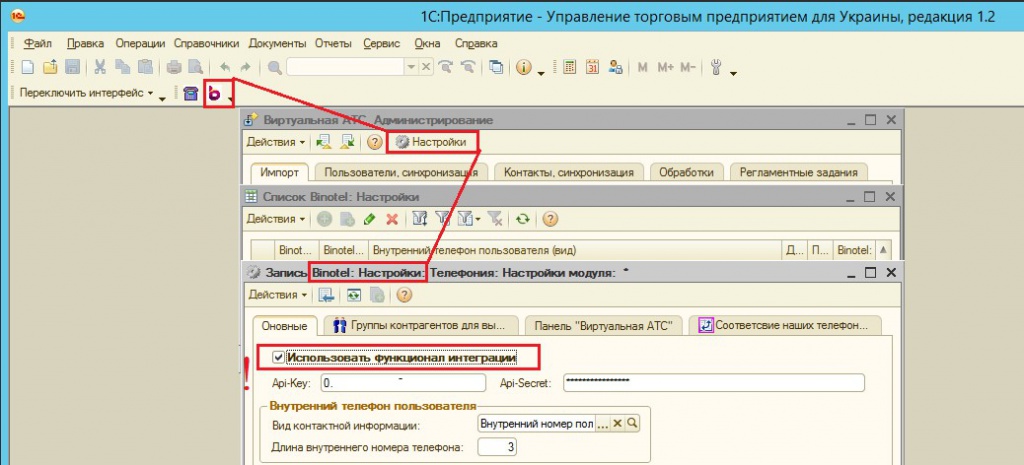Click the purple telephone icon
This screenshot has width=1024, height=465.
190,94
